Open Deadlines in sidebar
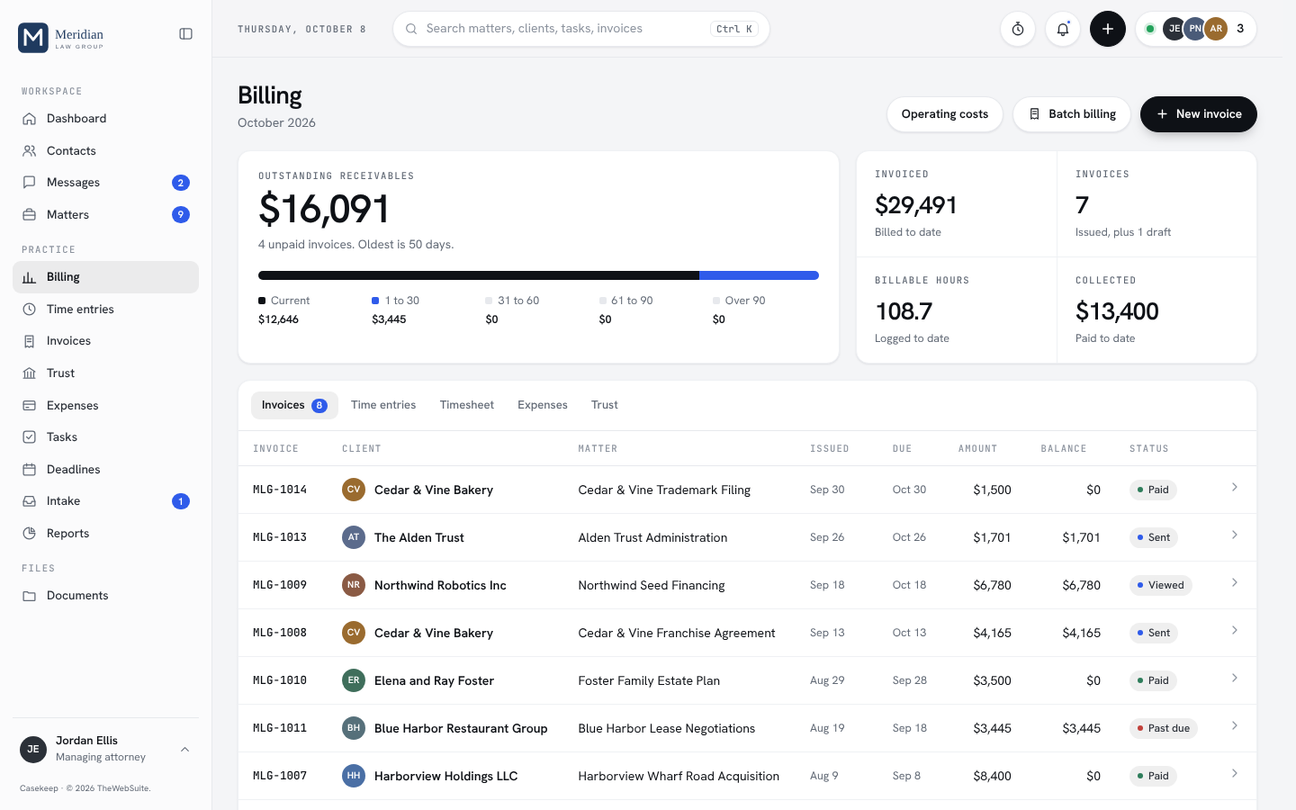This screenshot has height=810, width=1296. point(106,469)
